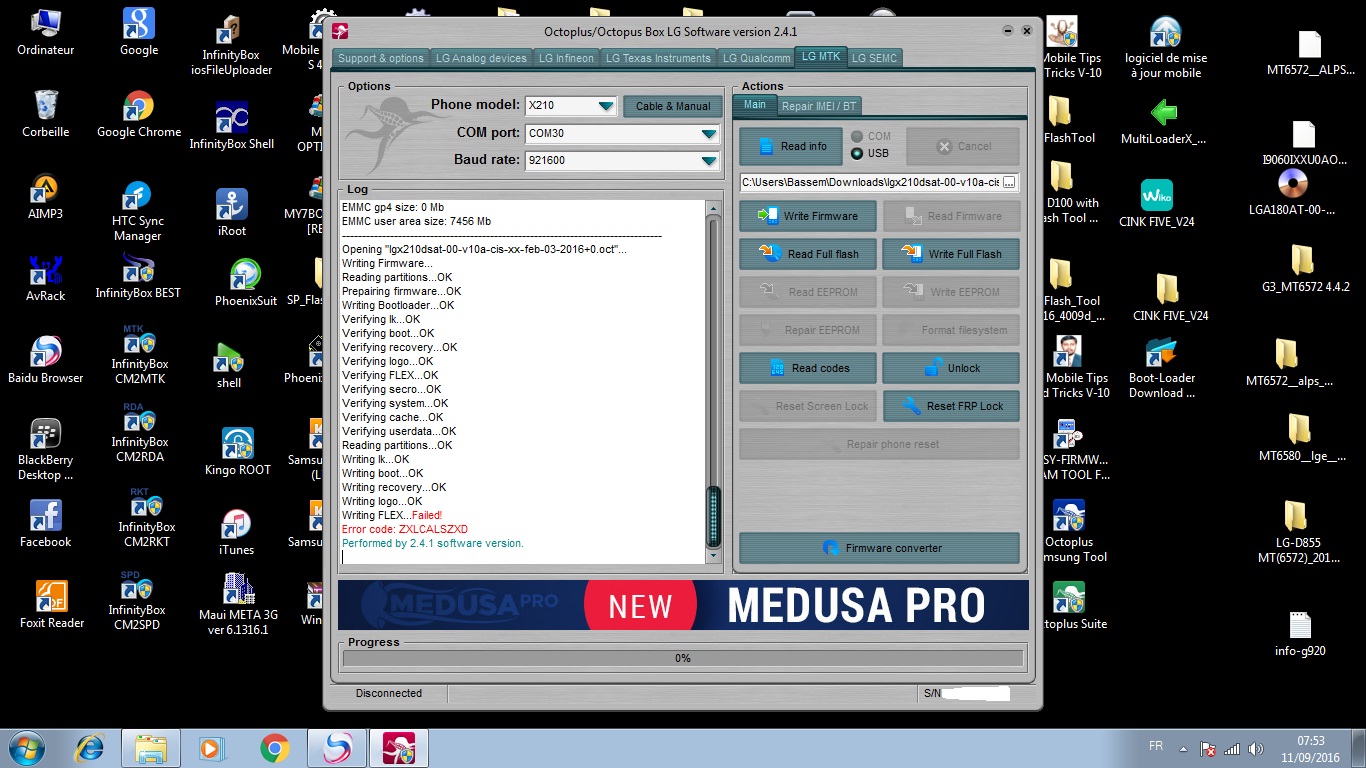Image resolution: width=1366 pixels, height=768 pixels.
Task: Open the Corbeille recycle bin icon
Action: (x=45, y=114)
